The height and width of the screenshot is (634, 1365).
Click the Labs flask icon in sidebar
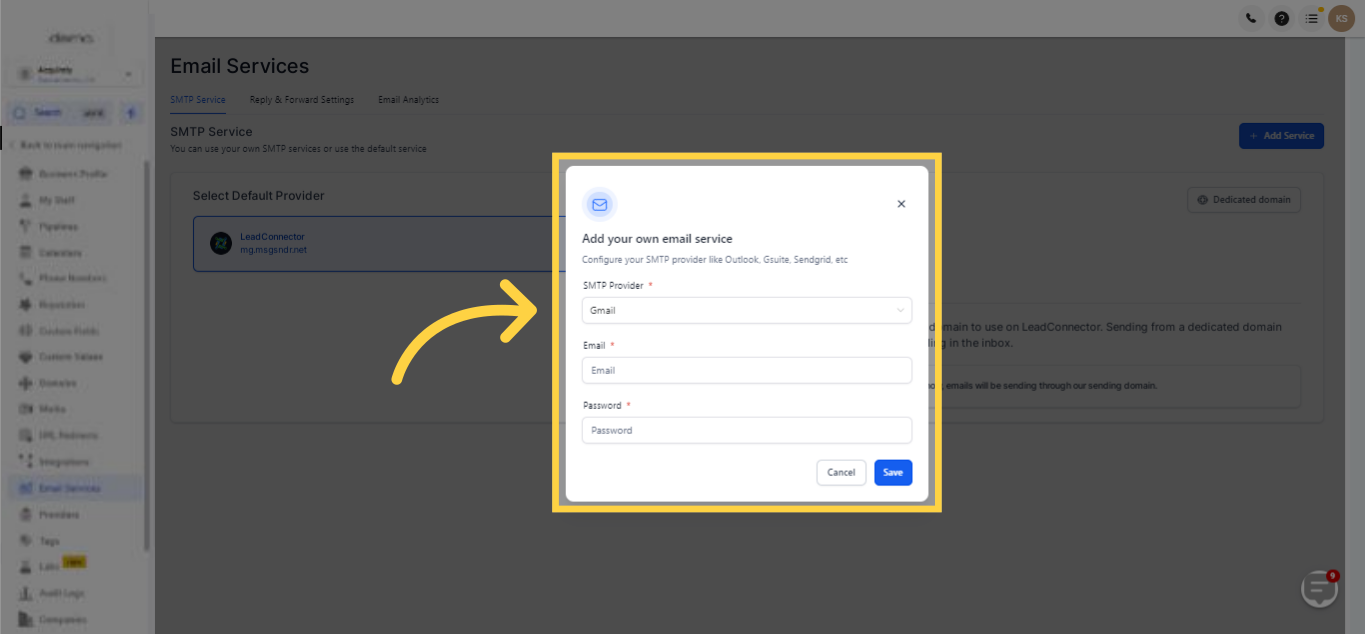coord(26,567)
